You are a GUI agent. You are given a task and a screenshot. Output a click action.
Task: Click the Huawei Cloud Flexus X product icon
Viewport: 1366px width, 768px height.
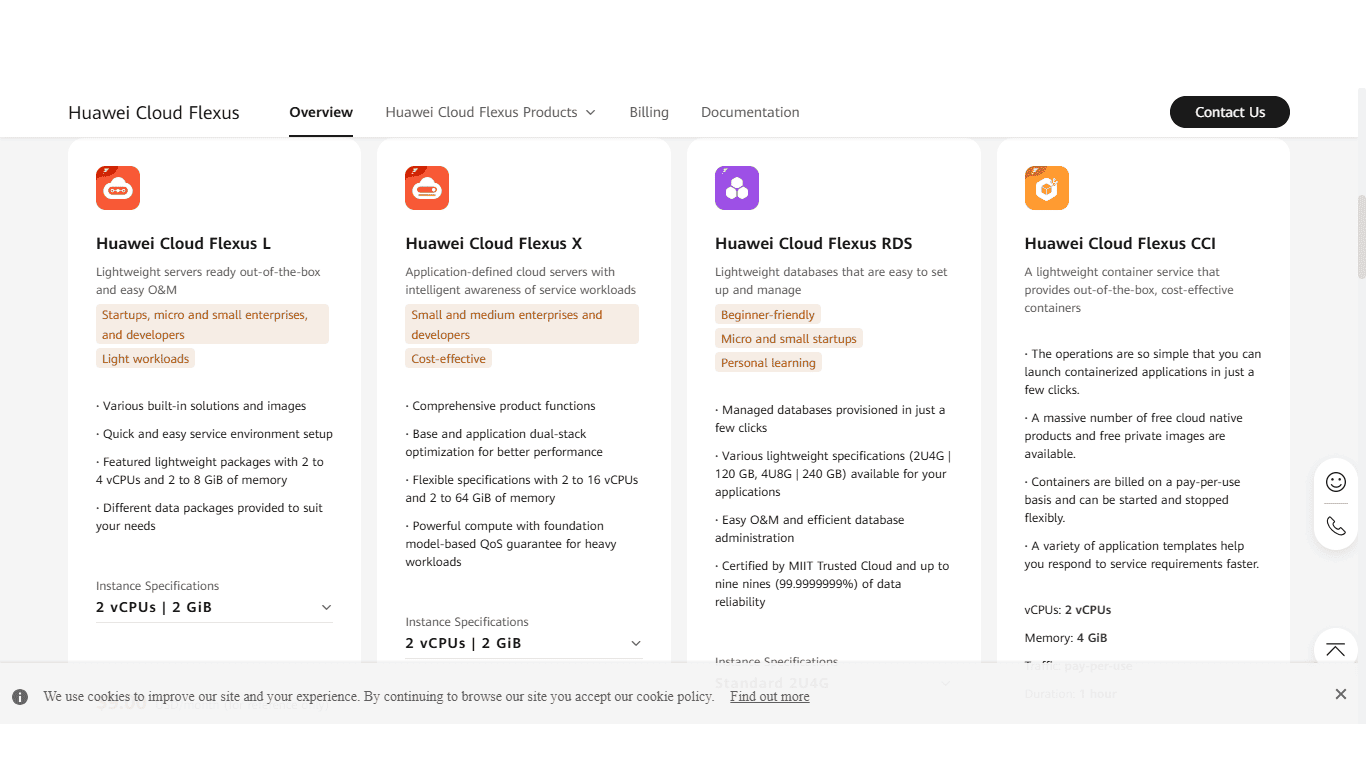click(x=427, y=188)
